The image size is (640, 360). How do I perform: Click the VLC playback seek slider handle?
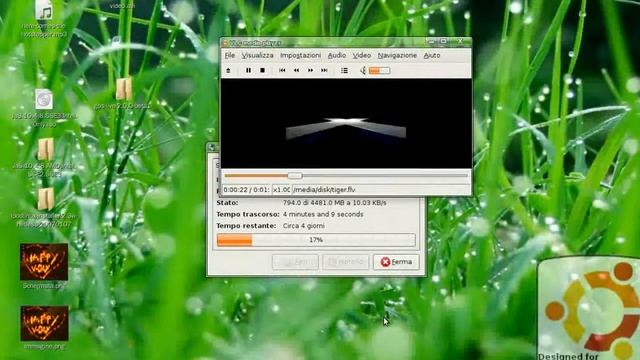(295, 176)
